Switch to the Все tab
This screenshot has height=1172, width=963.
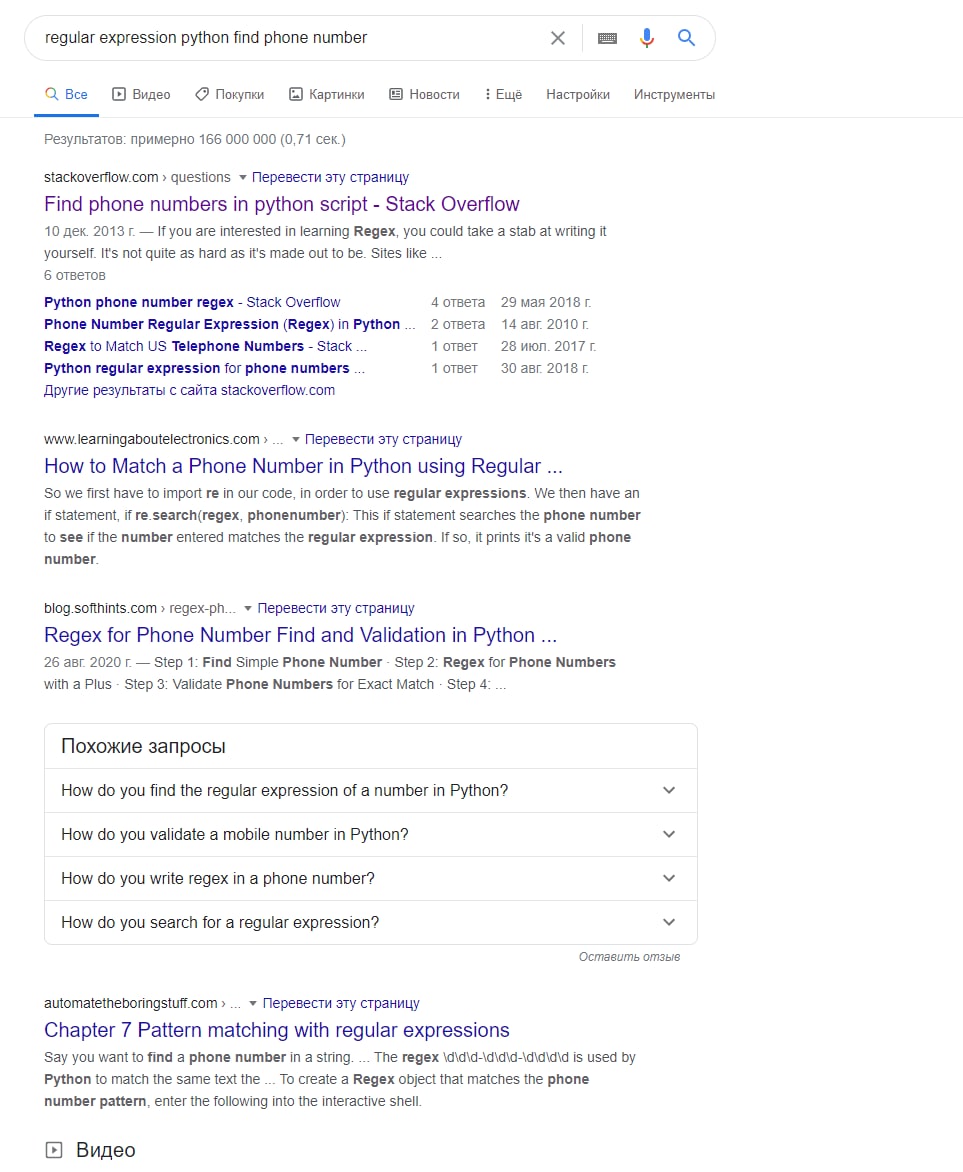point(67,94)
